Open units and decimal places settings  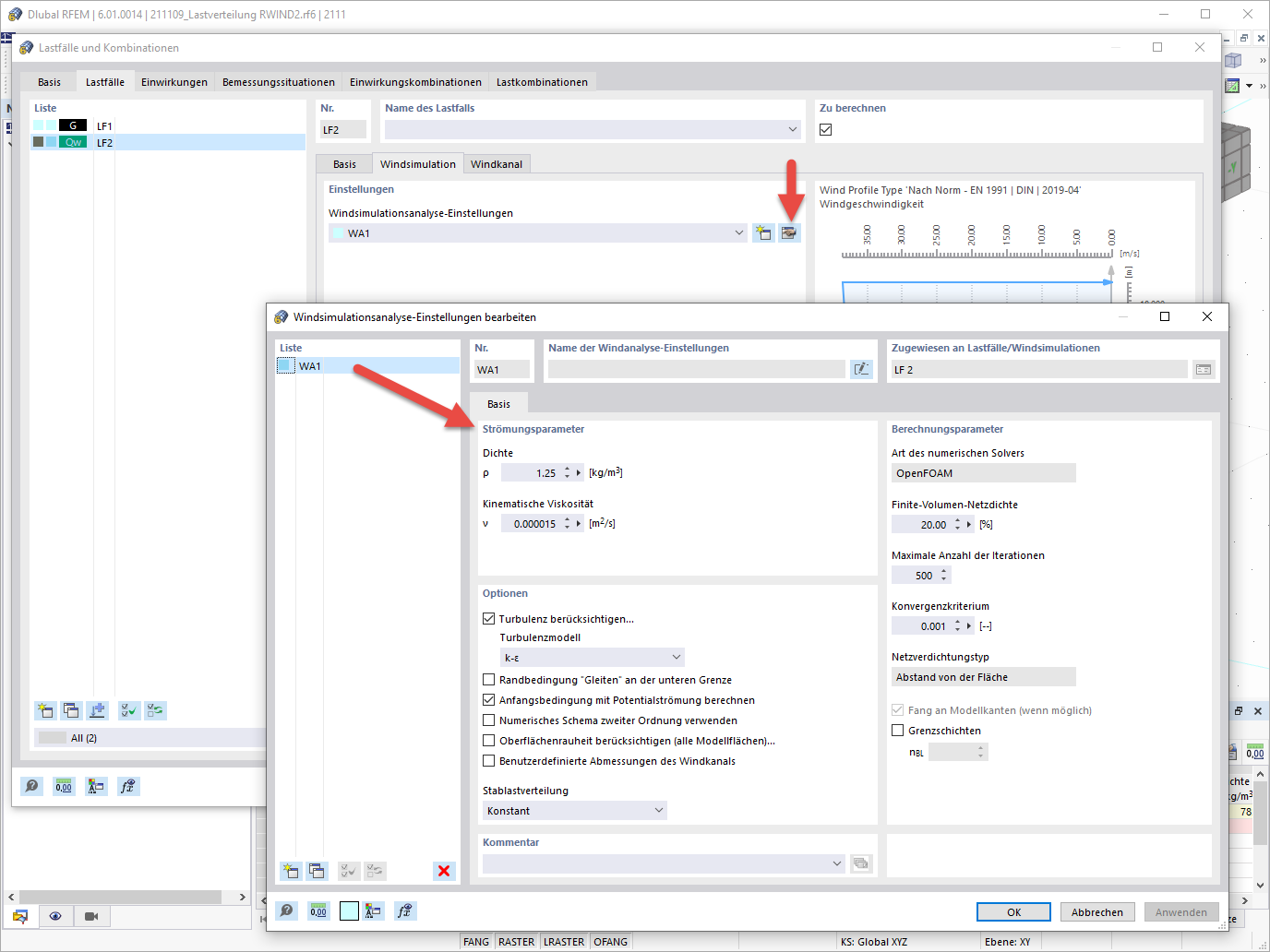pyautogui.click(x=318, y=910)
